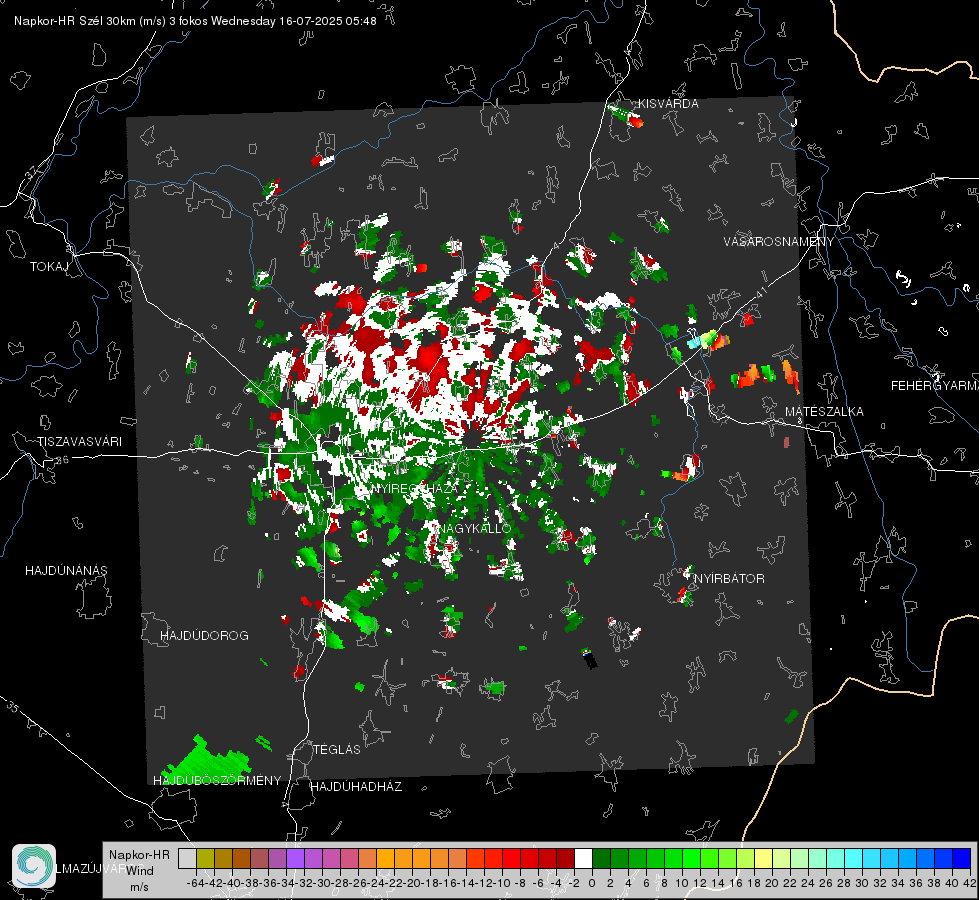Click the radar title text with date and time
The height and width of the screenshot is (900, 979).
195,21
